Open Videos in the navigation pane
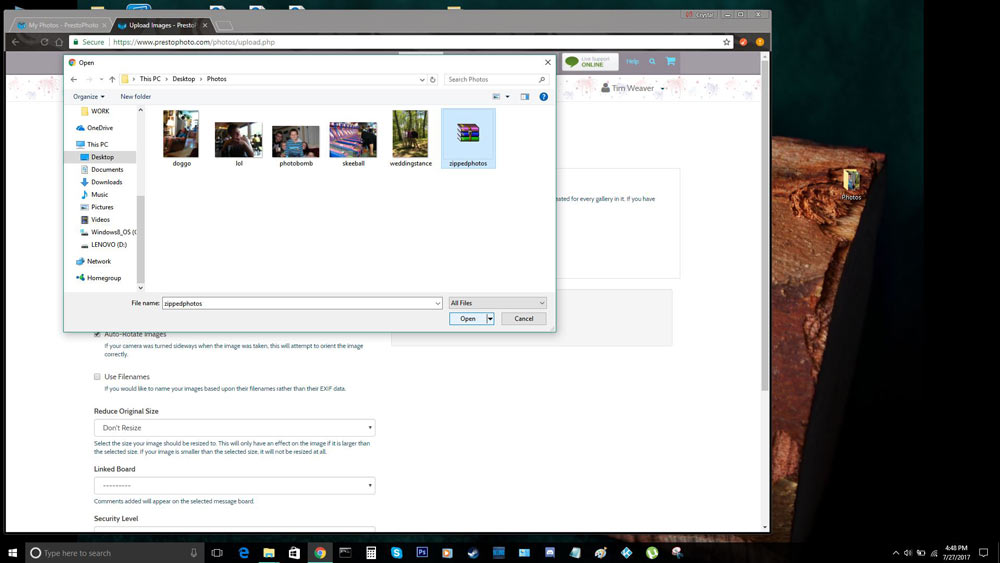The width and height of the screenshot is (1000, 563). (95, 220)
